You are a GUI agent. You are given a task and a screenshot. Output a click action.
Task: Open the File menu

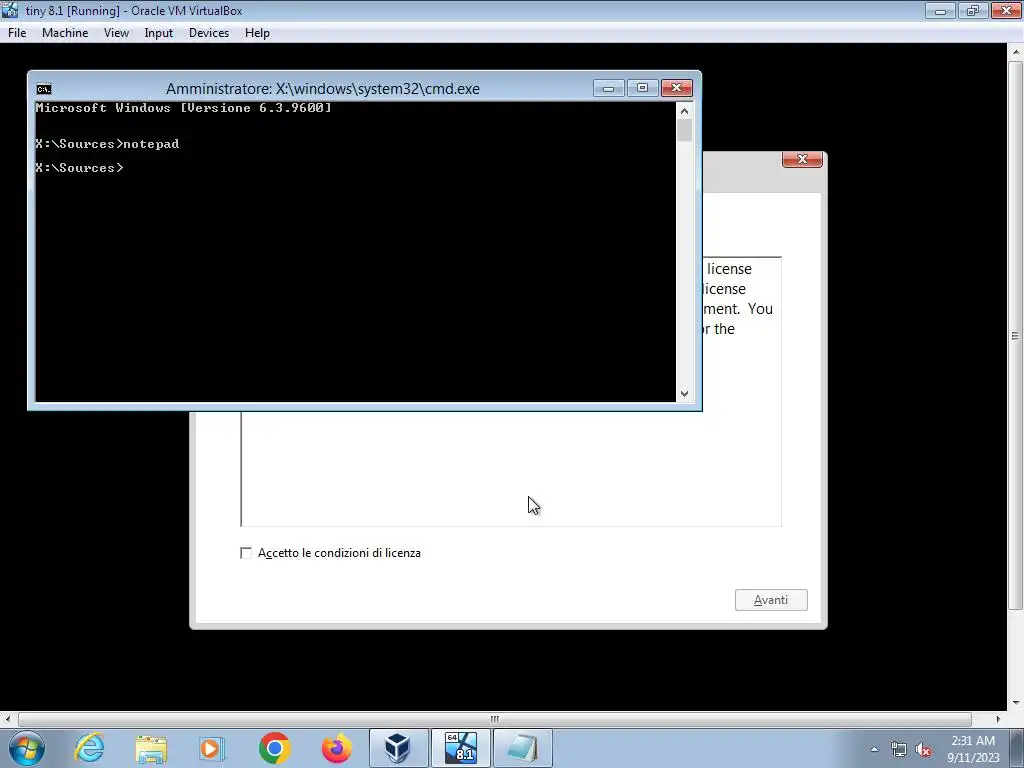[17, 33]
